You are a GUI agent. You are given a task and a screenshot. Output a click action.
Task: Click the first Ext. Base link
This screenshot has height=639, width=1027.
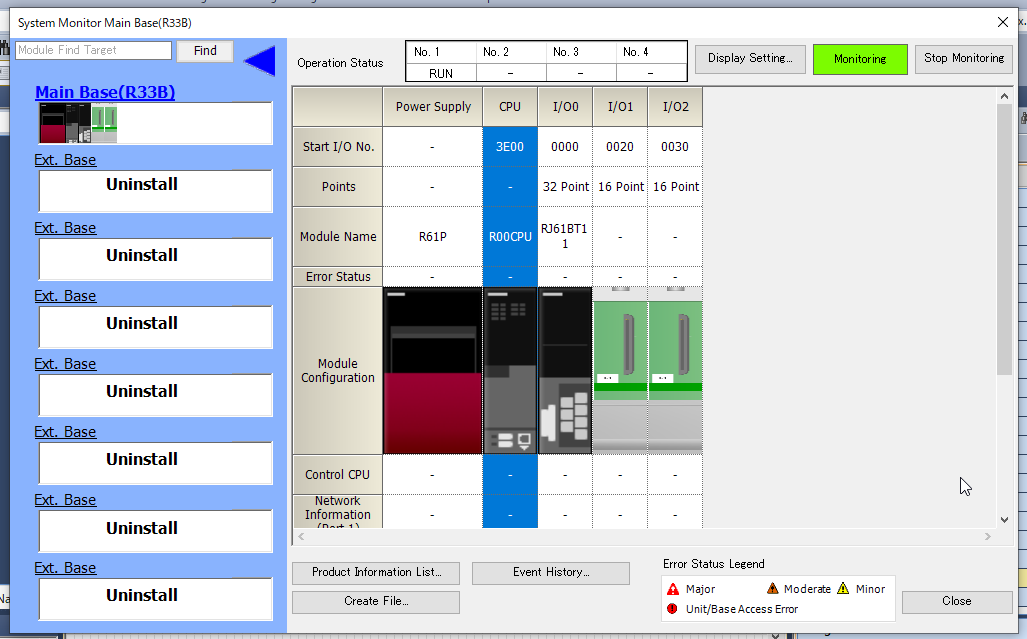[65, 160]
